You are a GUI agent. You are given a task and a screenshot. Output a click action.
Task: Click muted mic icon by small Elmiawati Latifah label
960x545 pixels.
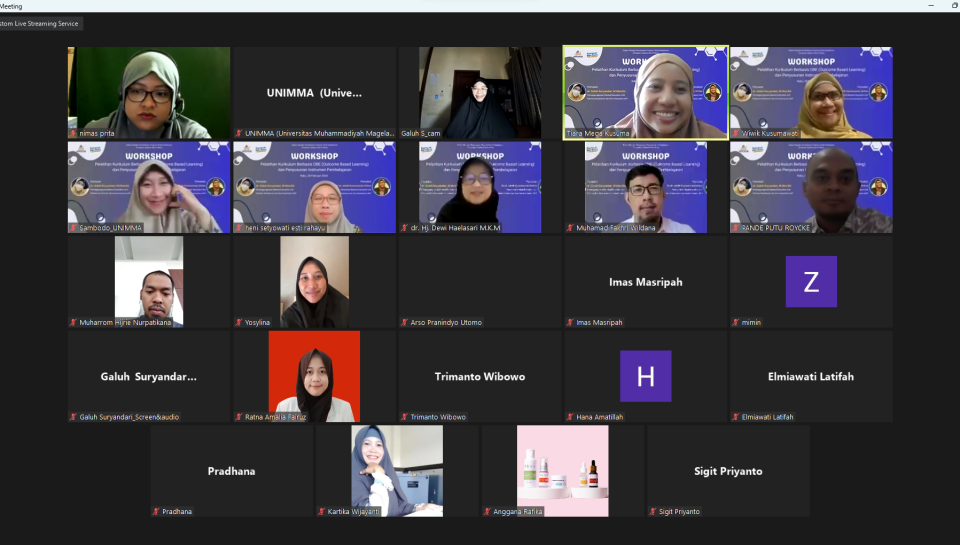pyautogui.click(x=735, y=417)
